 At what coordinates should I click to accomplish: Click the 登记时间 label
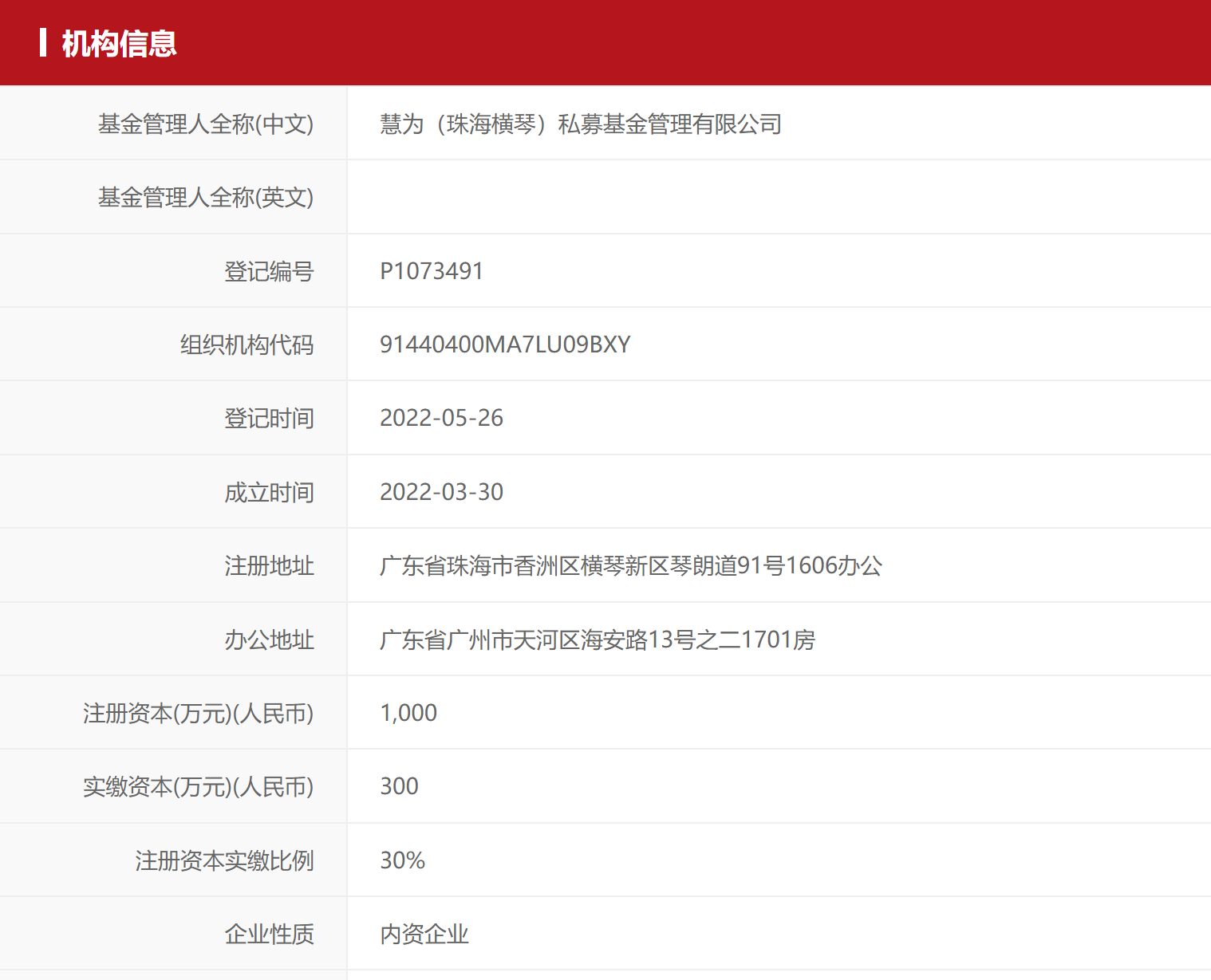[269, 418]
